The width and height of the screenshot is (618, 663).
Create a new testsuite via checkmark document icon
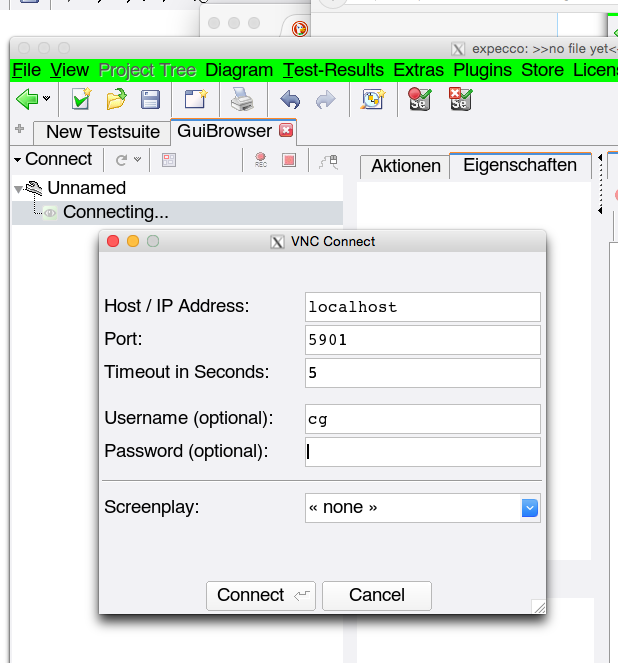click(82, 99)
